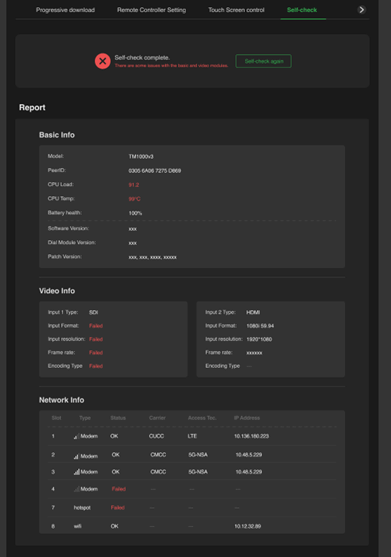Image resolution: width=391 pixels, height=557 pixels.
Task: Click the CPU Temp value 99°C
Action: 134,199
